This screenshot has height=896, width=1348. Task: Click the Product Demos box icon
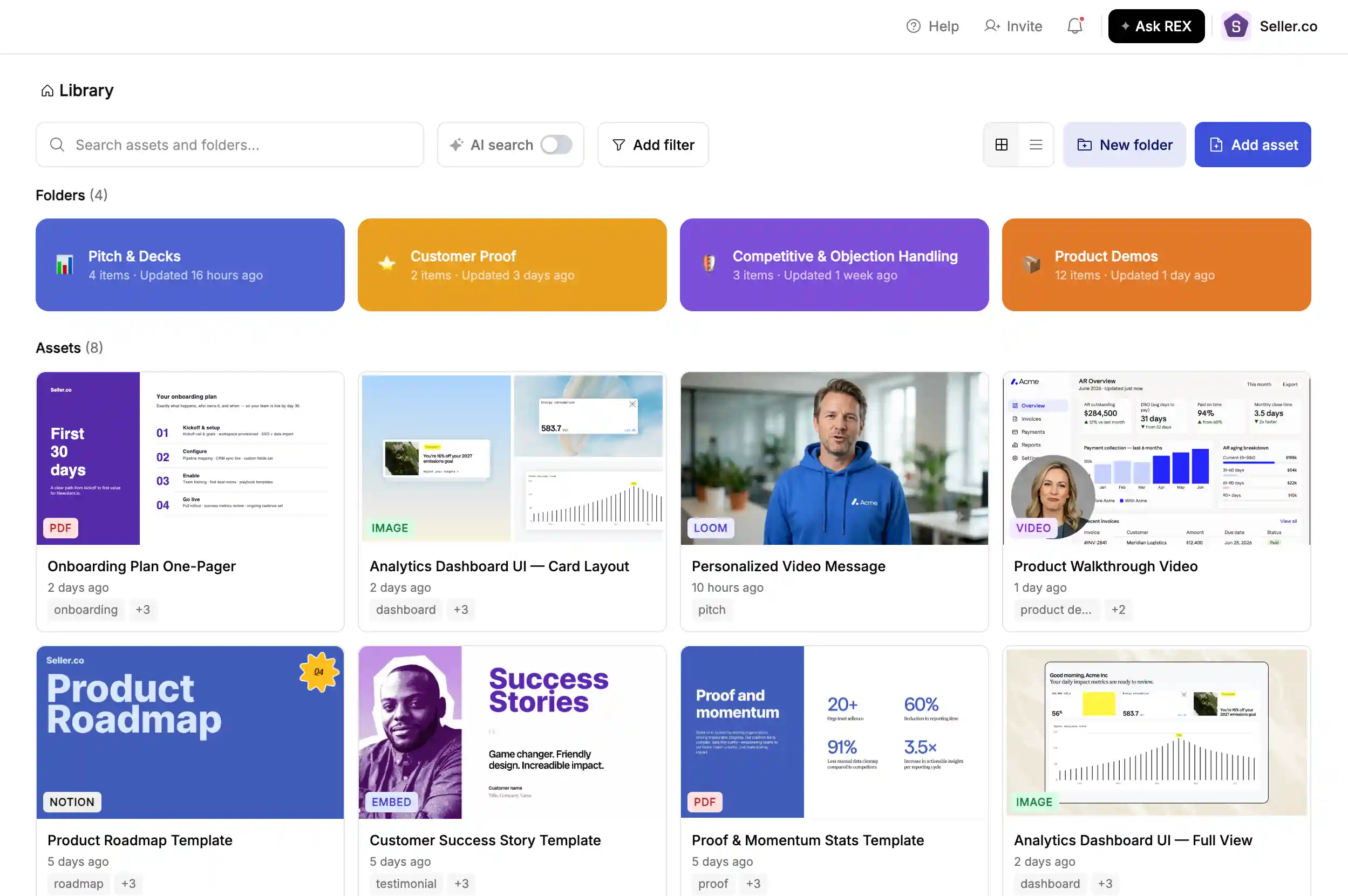(x=1031, y=264)
